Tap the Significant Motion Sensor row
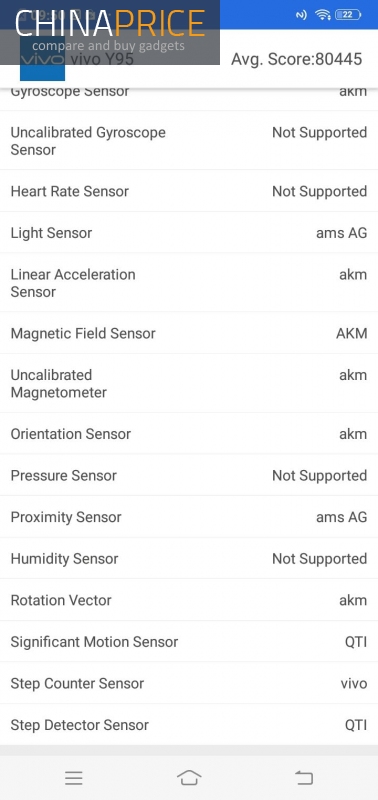This screenshot has height=800, width=378. 189,642
